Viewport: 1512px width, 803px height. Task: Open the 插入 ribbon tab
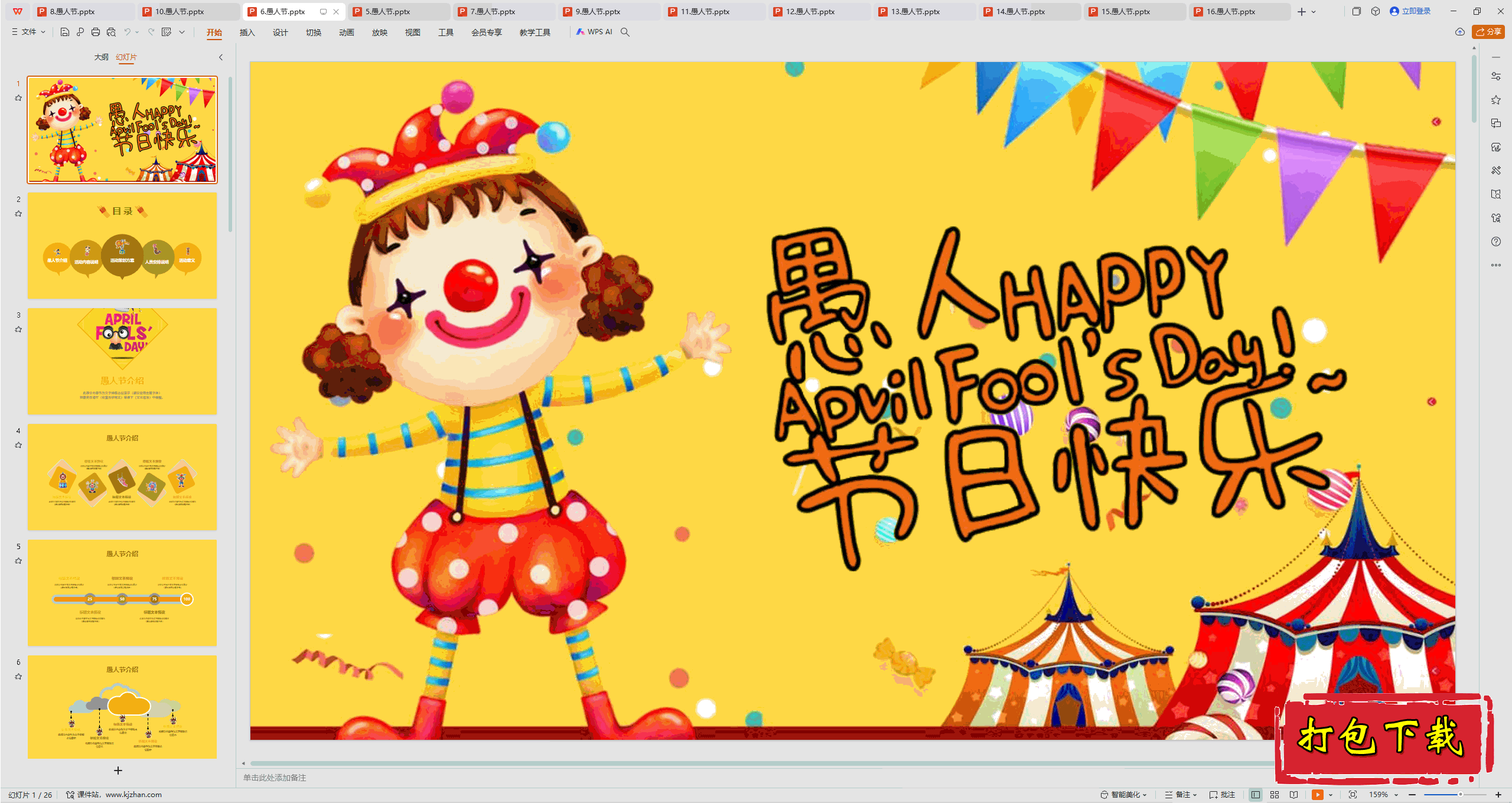[x=247, y=32]
